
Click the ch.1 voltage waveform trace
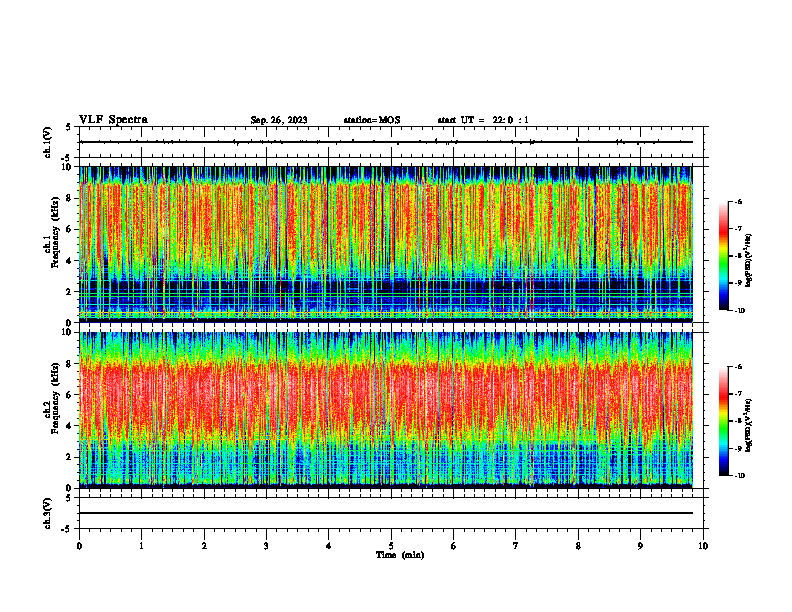(x=386, y=142)
